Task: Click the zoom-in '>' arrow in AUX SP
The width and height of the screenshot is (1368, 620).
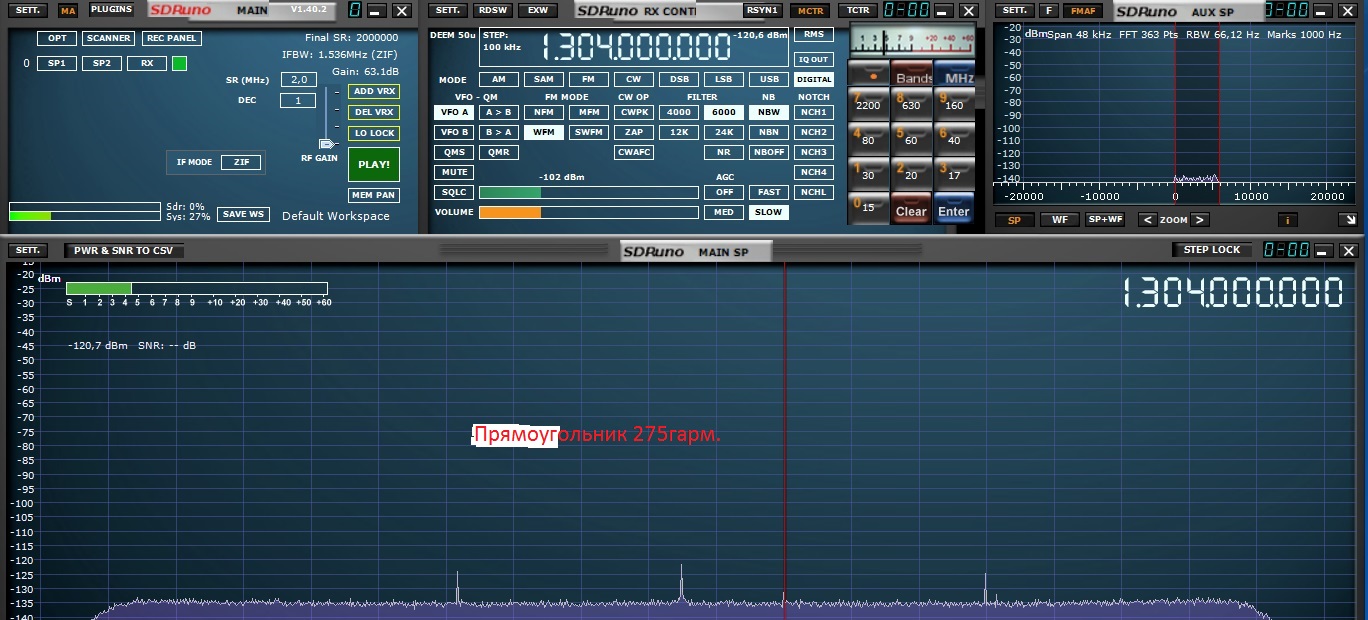Action: coord(1200,220)
